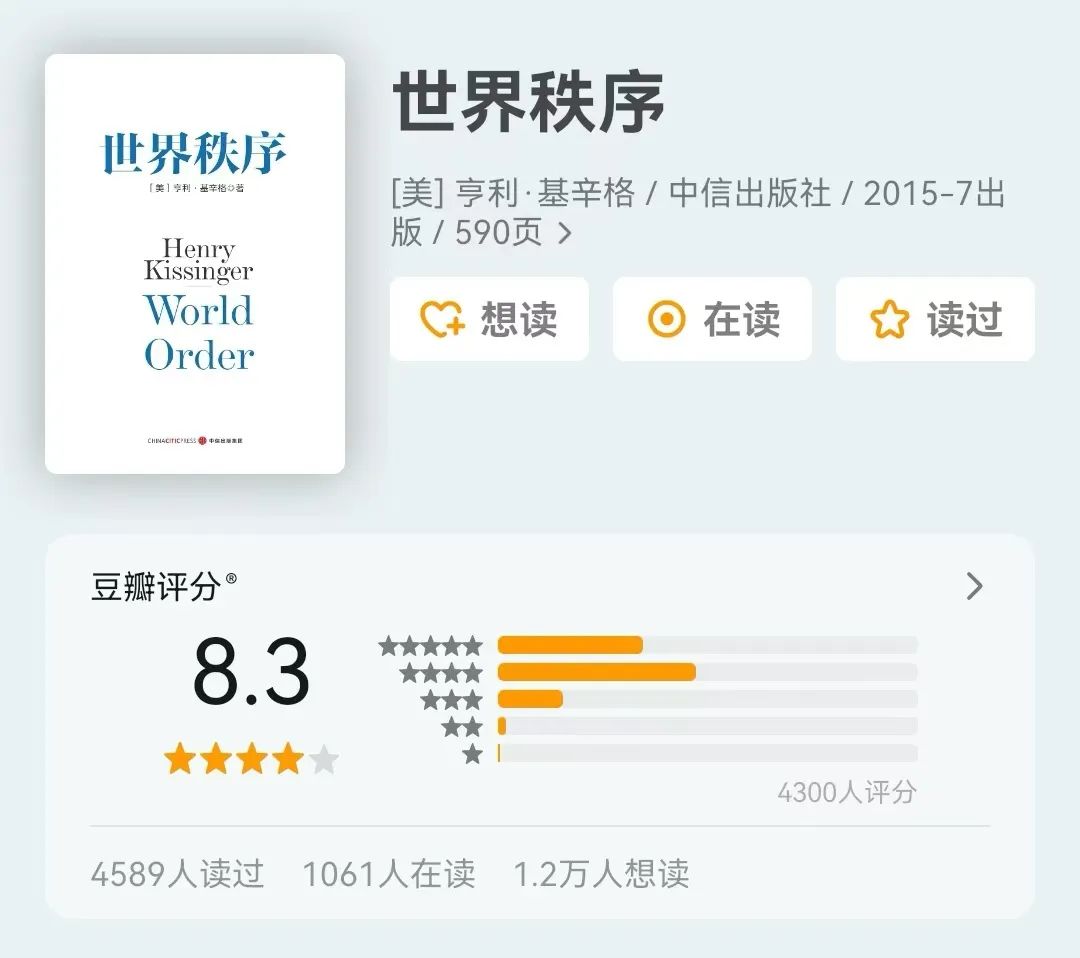The image size is (1080, 958).
Task: Click the World Order book cover thumbnail
Action: click(x=197, y=262)
